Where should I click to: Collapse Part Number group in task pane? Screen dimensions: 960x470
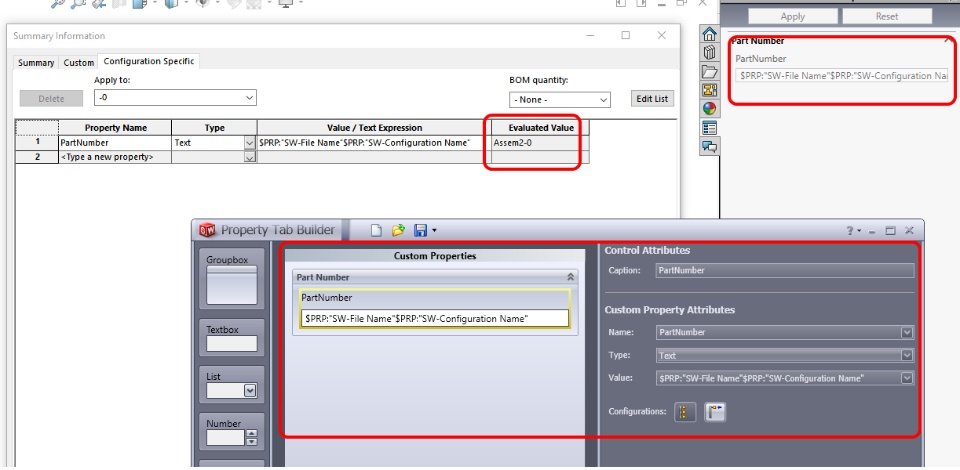[x=948, y=41]
